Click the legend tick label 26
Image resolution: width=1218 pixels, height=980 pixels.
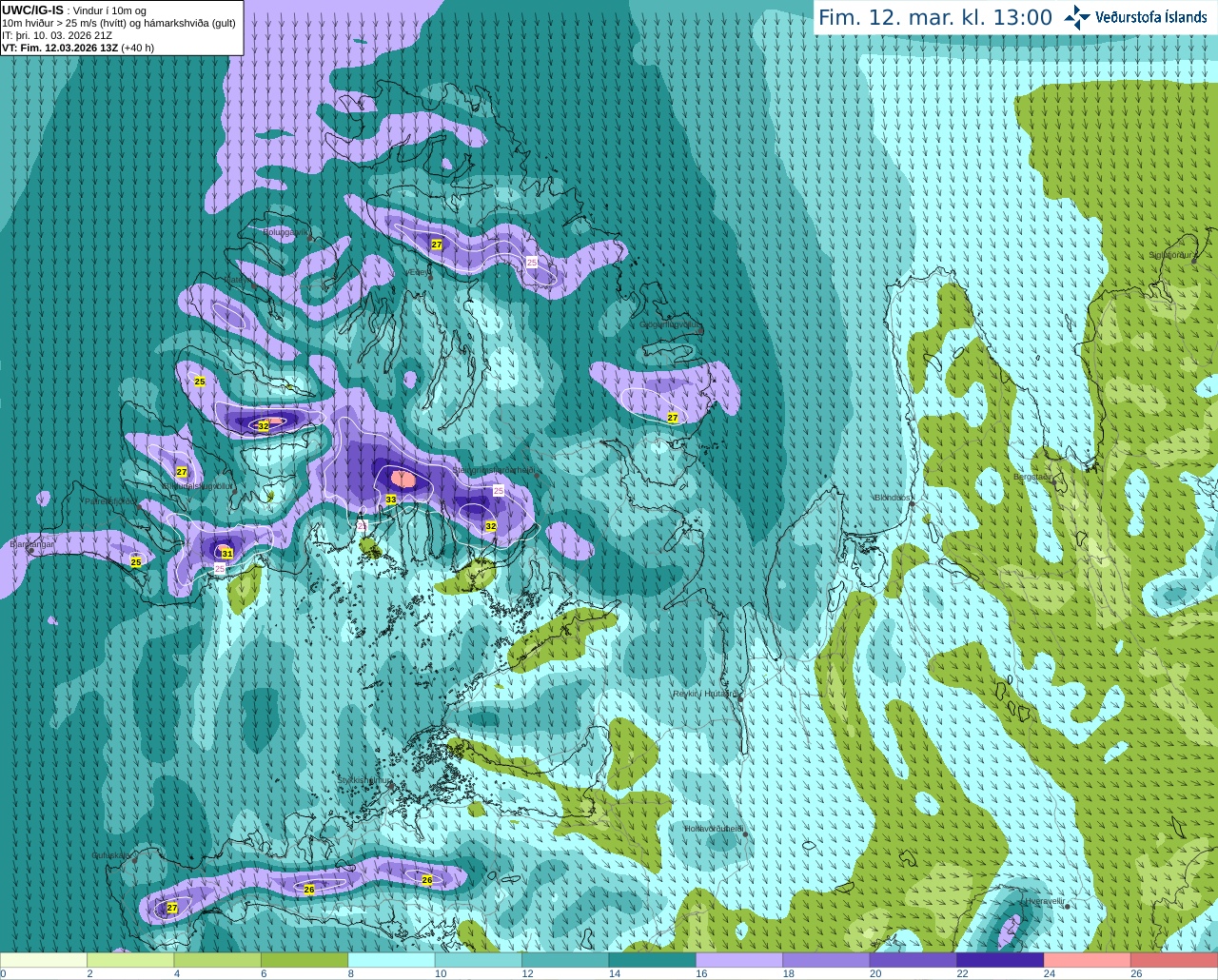coord(1136,974)
